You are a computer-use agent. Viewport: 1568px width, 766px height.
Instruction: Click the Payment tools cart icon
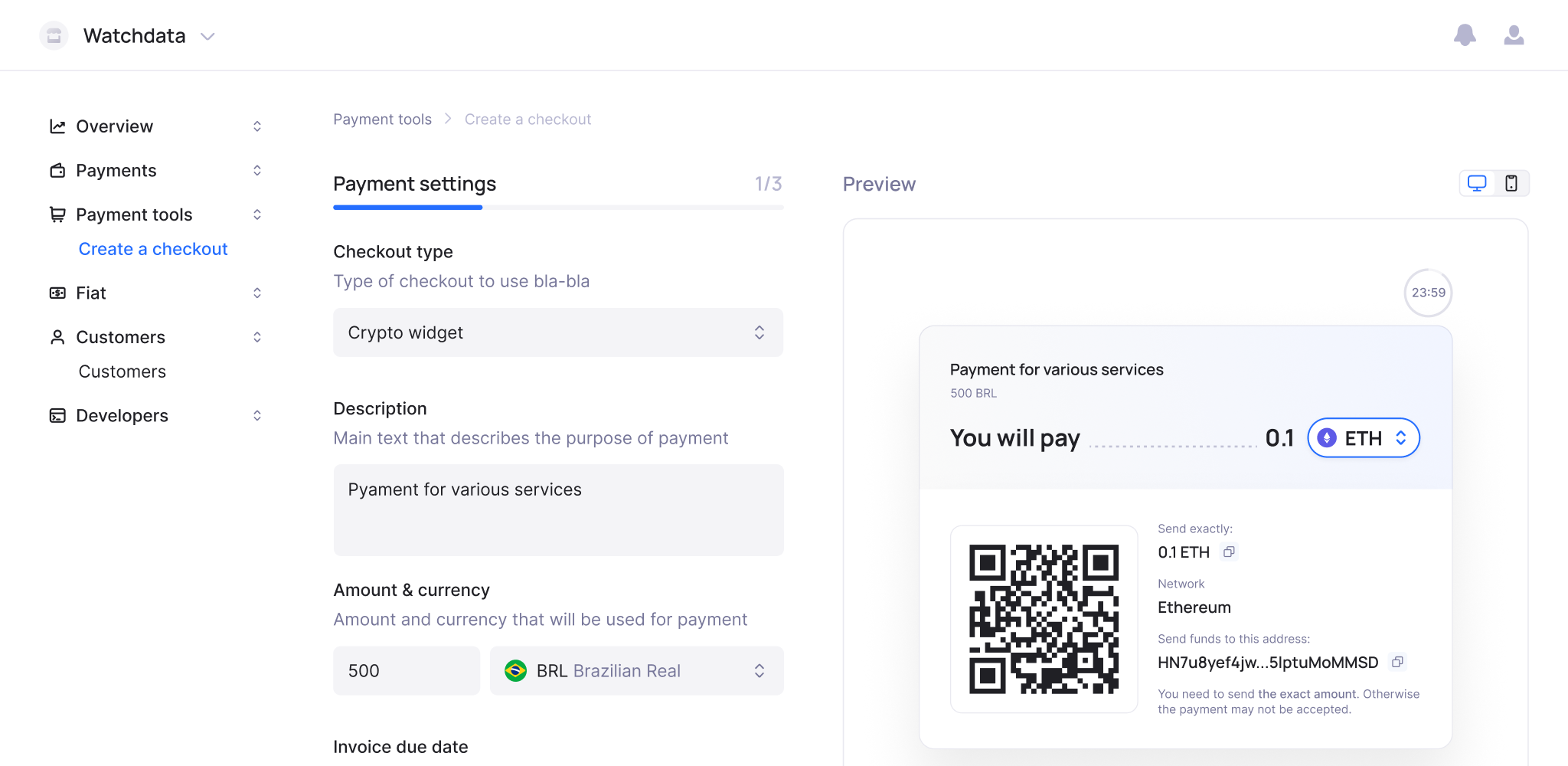tap(57, 214)
